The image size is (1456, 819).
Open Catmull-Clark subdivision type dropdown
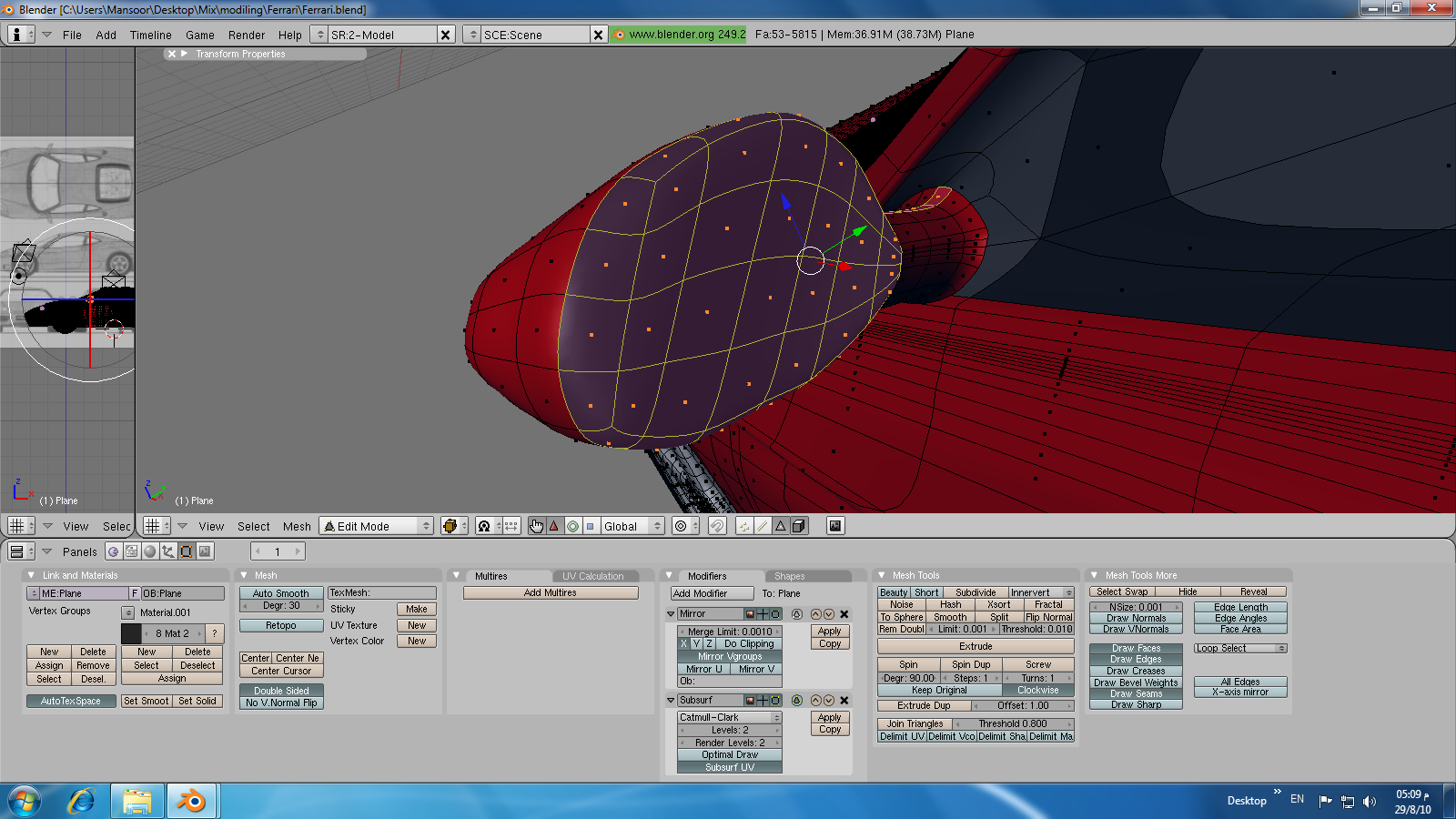(730, 717)
